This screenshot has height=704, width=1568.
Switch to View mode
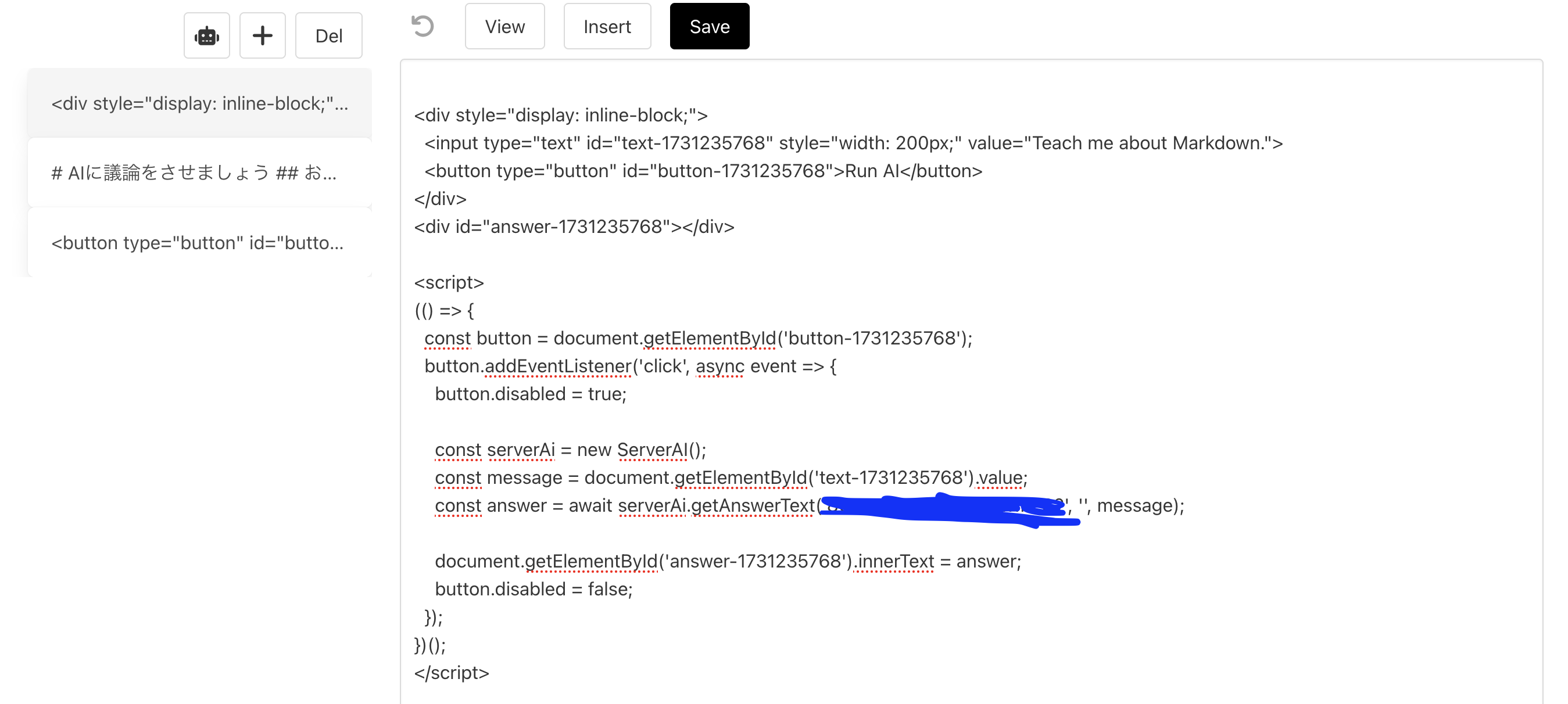504,27
